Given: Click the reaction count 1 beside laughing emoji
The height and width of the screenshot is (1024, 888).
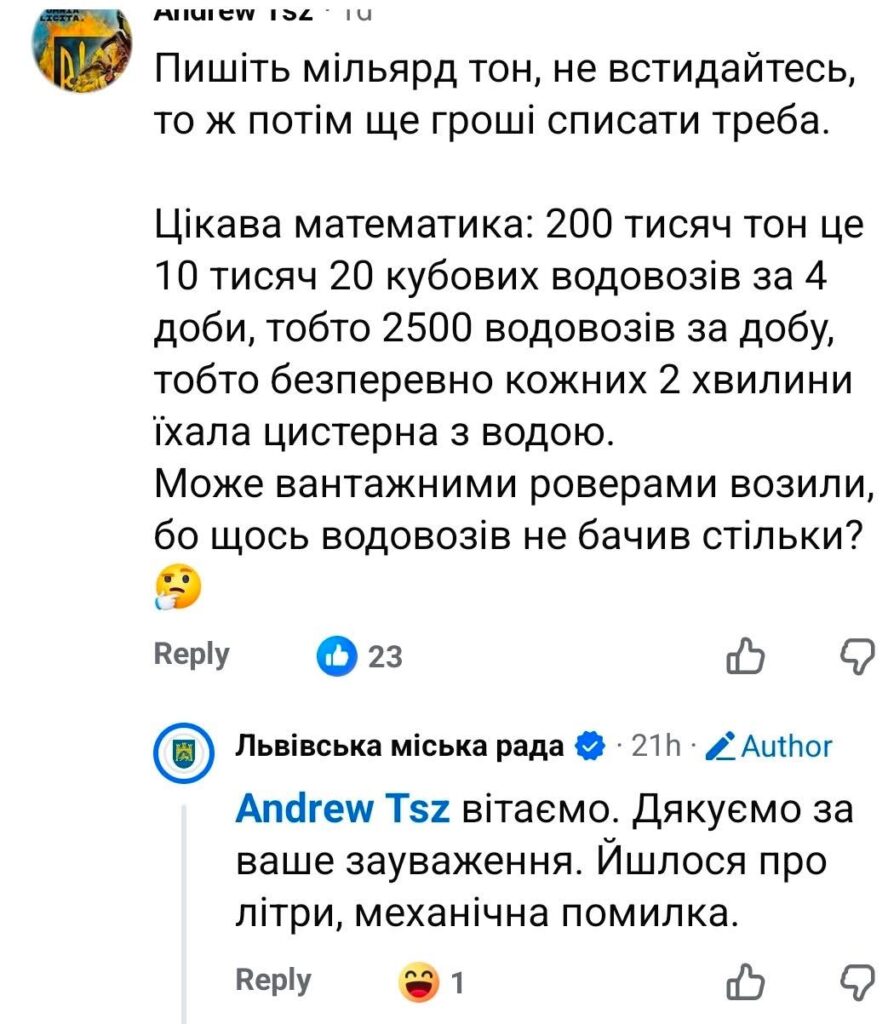Looking at the screenshot, I should [x=457, y=981].
